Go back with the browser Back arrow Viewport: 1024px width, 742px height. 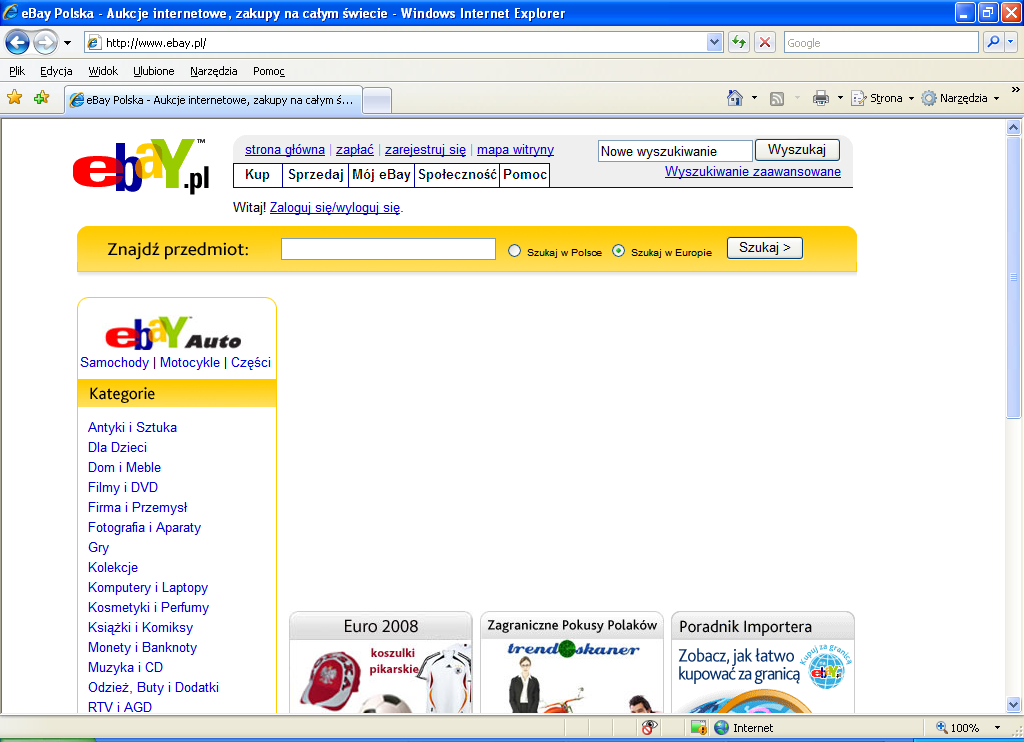tap(18, 43)
